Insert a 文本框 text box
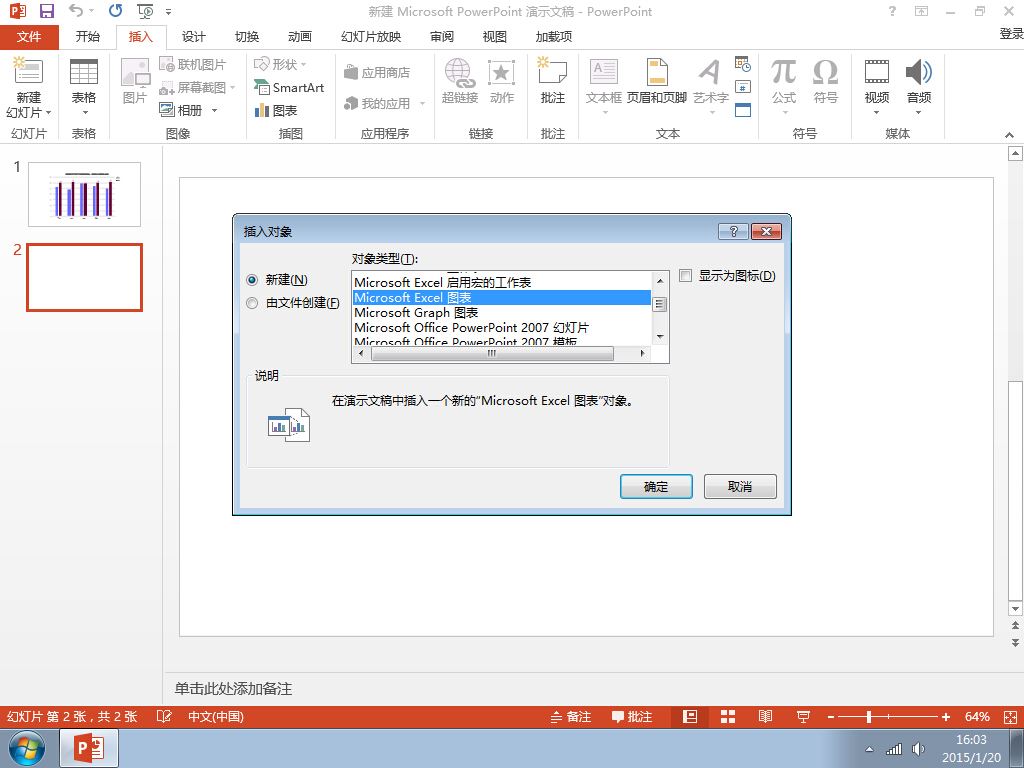 [x=603, y=80]
